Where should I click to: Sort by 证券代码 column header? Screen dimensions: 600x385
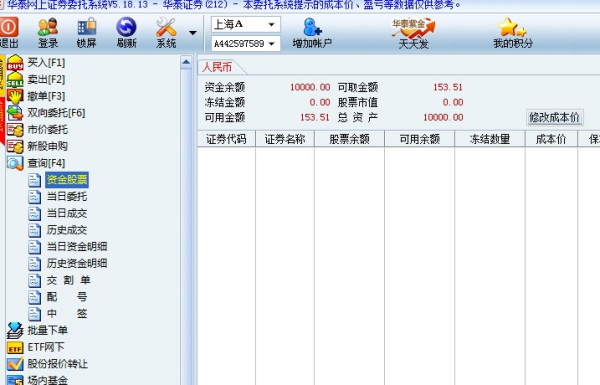click(x=226, y=139)
